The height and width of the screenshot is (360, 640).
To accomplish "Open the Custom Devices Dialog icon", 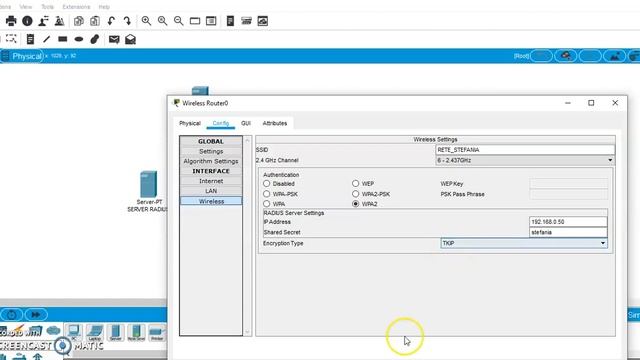I will (211, 21).
